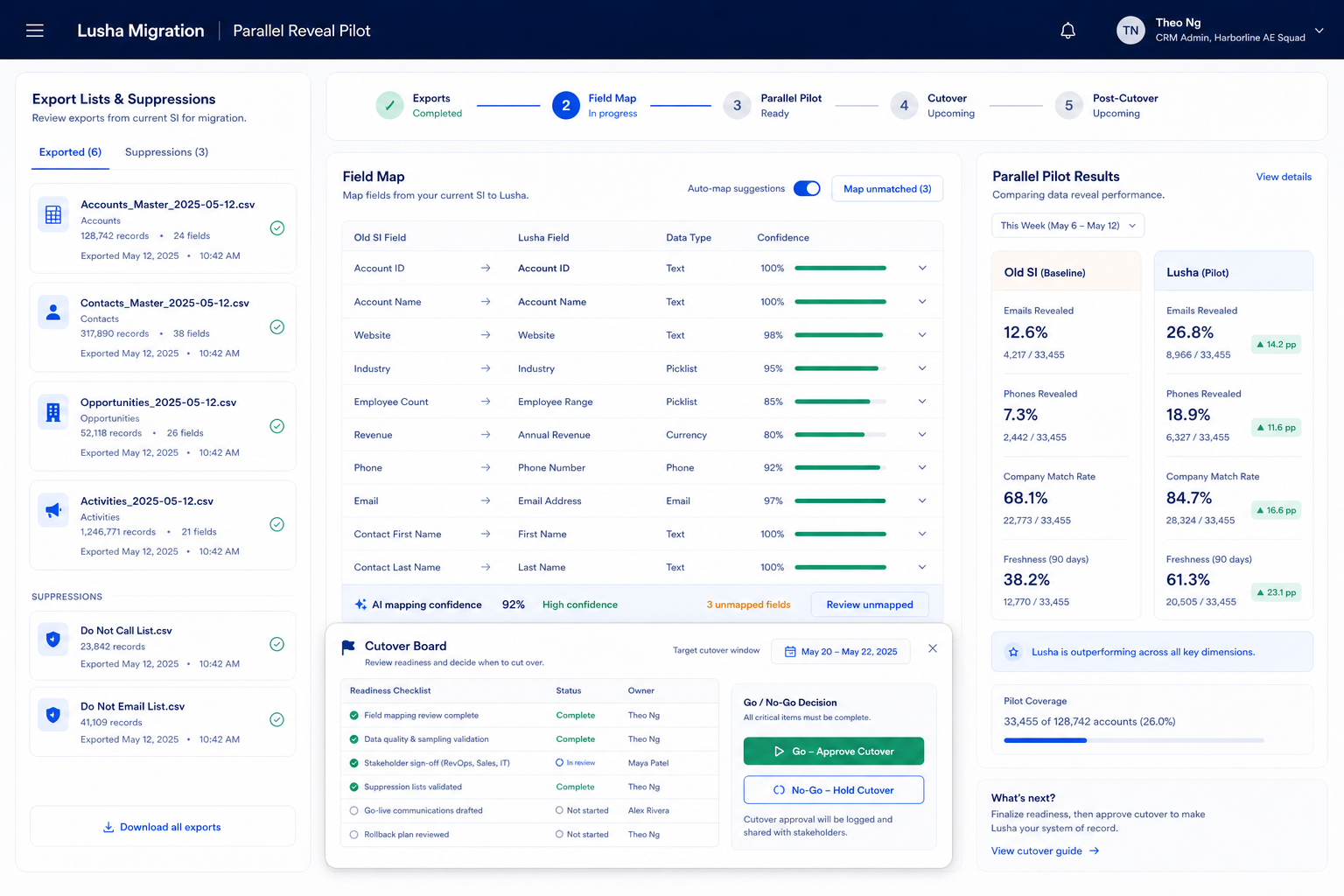1344x896 pixels.
Task: Click the AI mapping confidence sparkle icon
Action: point(360,605)
